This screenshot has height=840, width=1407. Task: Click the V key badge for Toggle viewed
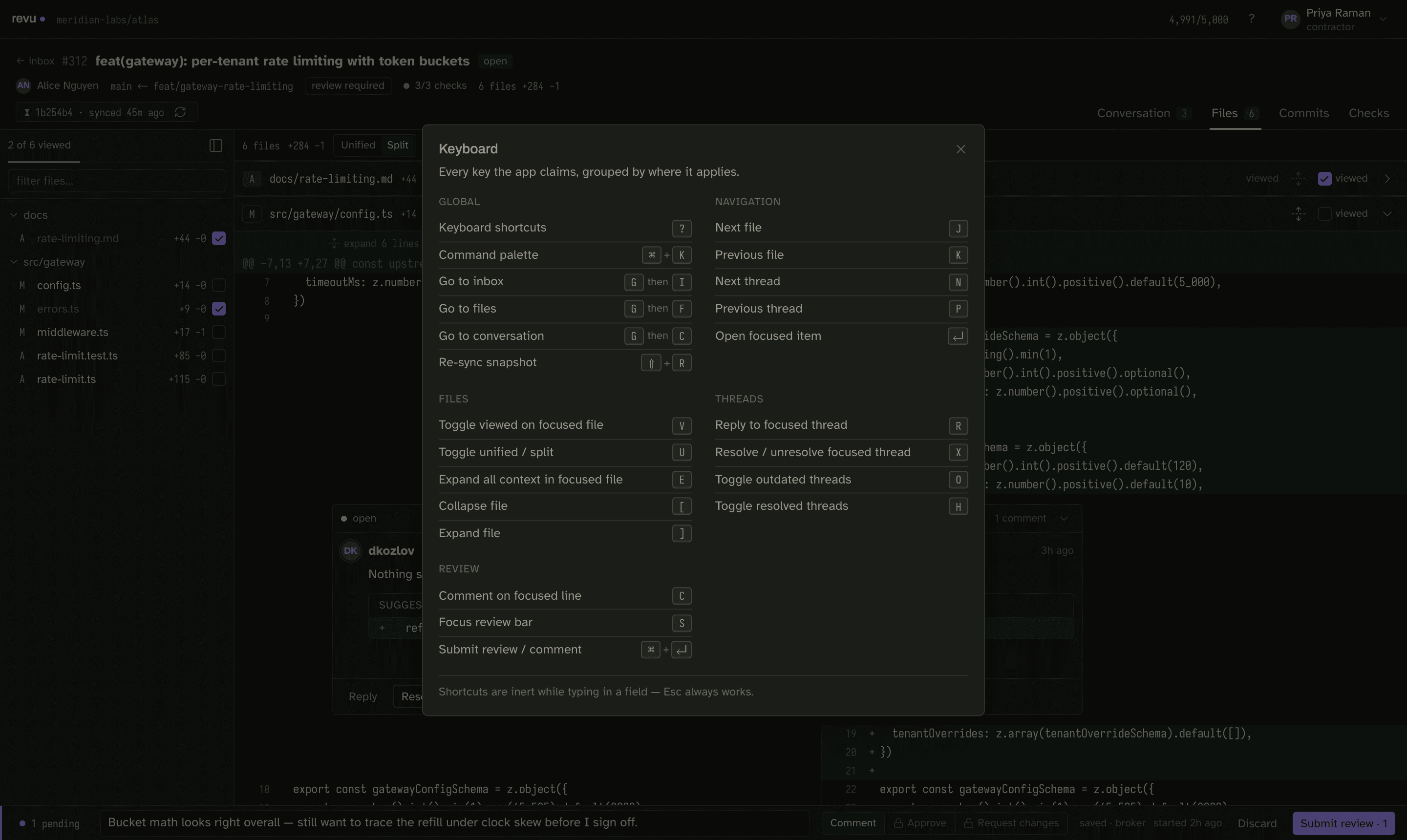coord(682,426)
